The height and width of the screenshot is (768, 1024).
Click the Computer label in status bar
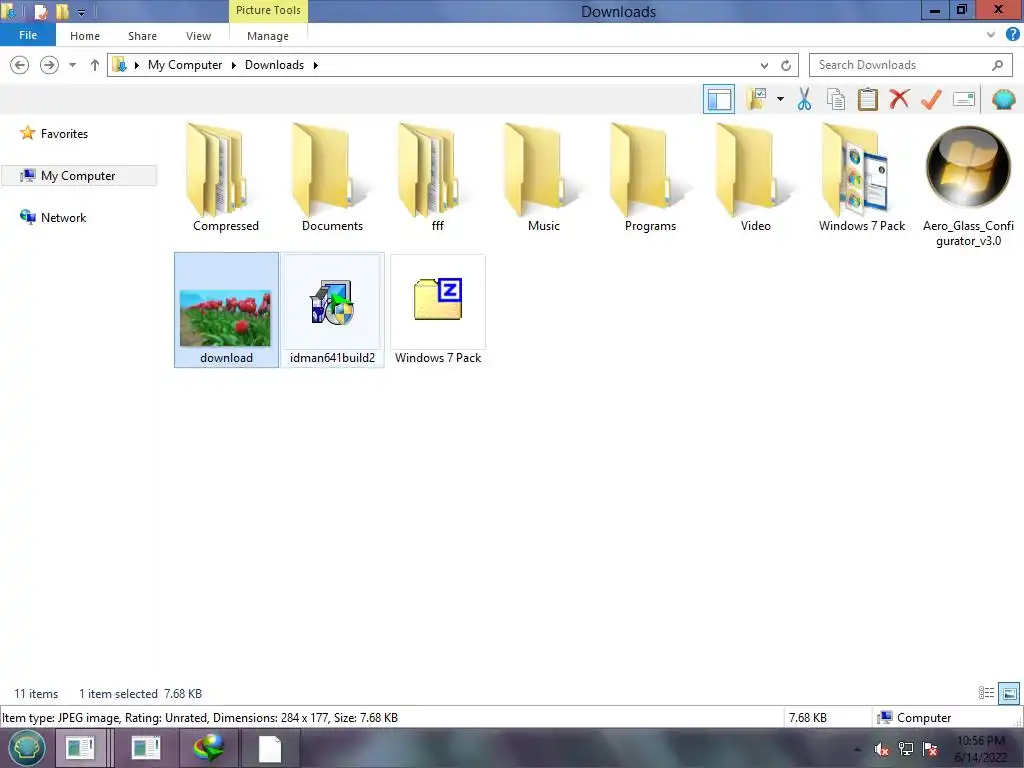pos(924,717)
